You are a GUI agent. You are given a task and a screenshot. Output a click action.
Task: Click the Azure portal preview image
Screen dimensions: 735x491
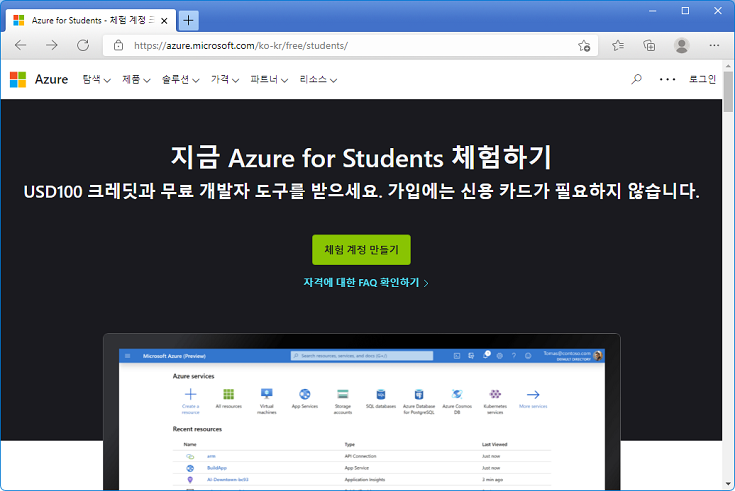(x=361, y=412)
